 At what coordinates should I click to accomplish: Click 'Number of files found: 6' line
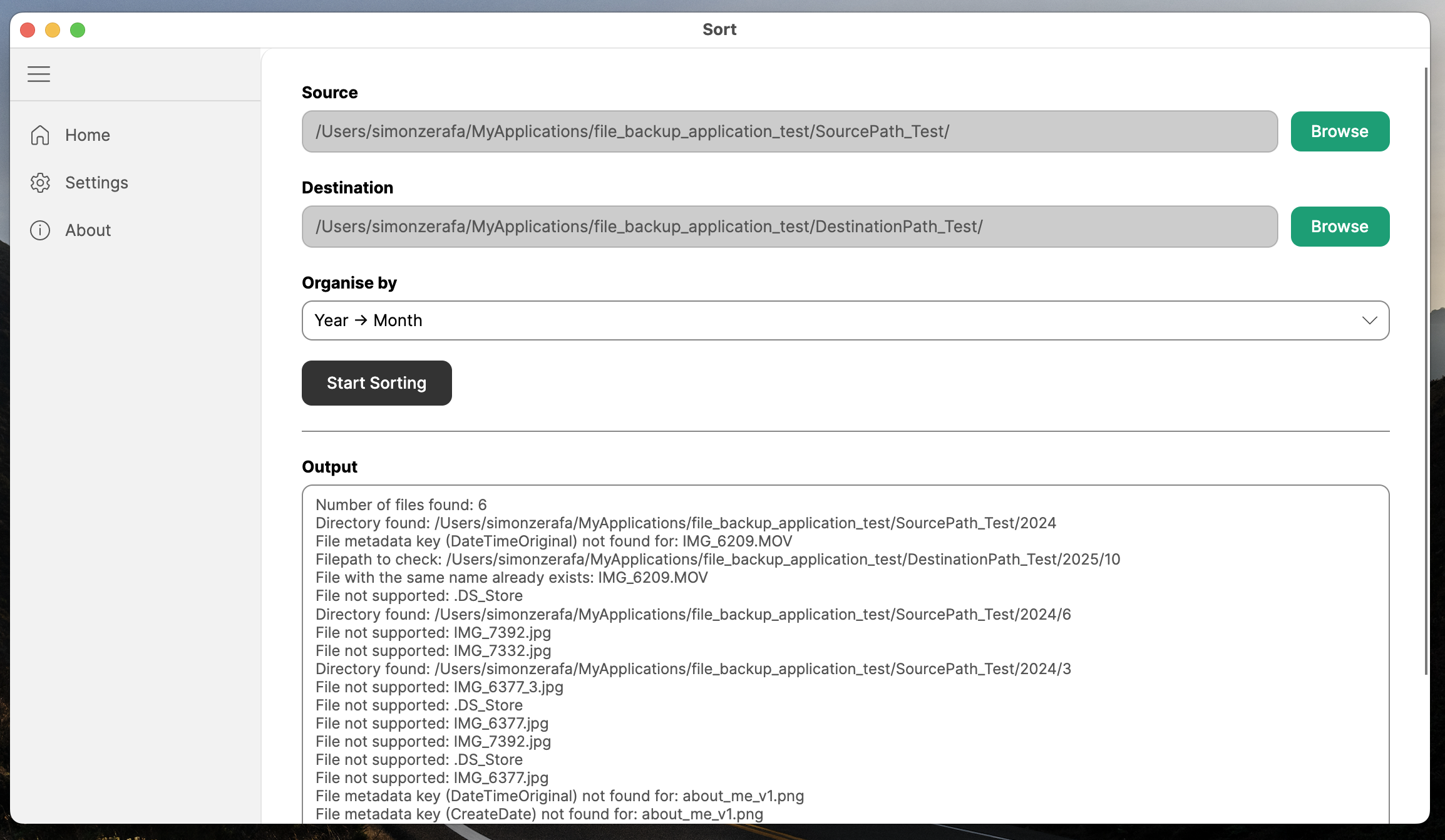[x=401, y=505]
